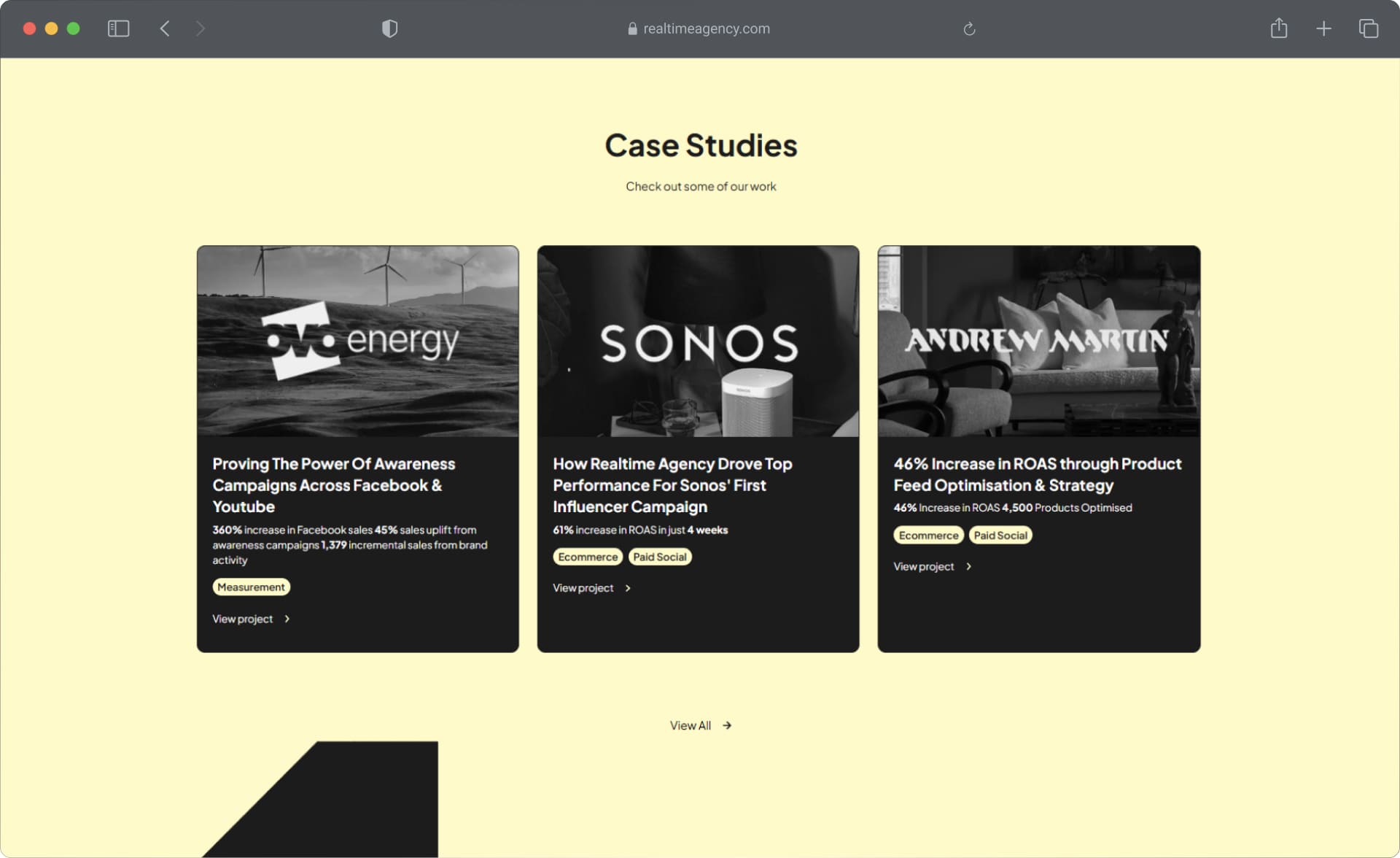Click Andrew Martin card's View project chevron
This screenshot has height=858, width=1400.
point(968,566)
